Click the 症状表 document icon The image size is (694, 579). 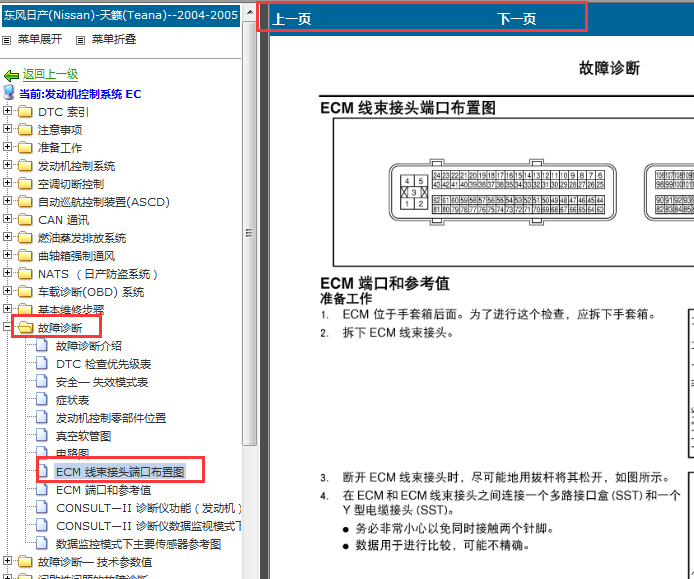42,399
